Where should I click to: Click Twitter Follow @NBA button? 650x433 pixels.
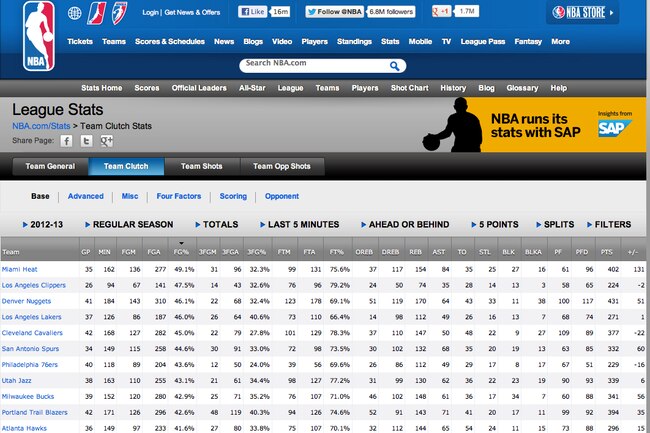335,12
